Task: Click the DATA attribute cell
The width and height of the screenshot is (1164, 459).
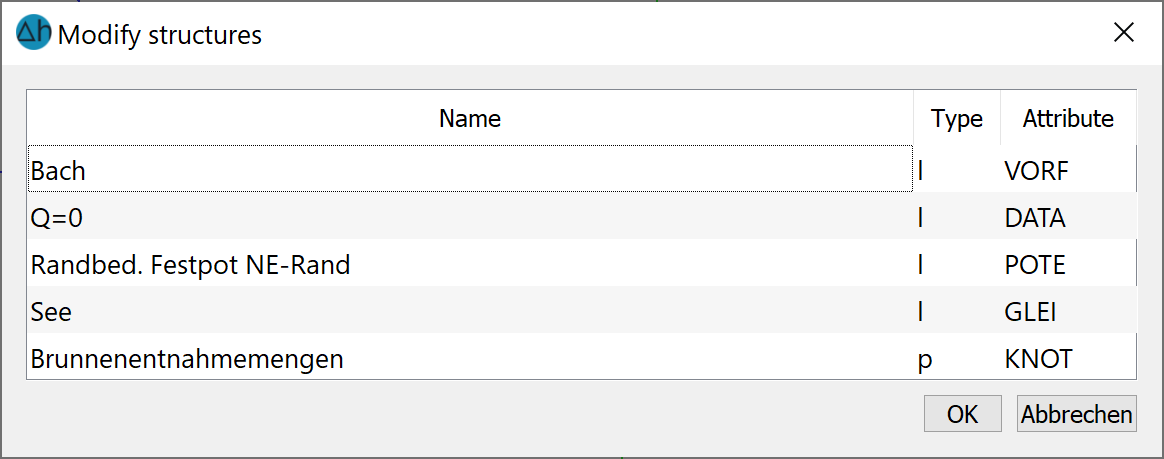Action: click(1068, 216)
